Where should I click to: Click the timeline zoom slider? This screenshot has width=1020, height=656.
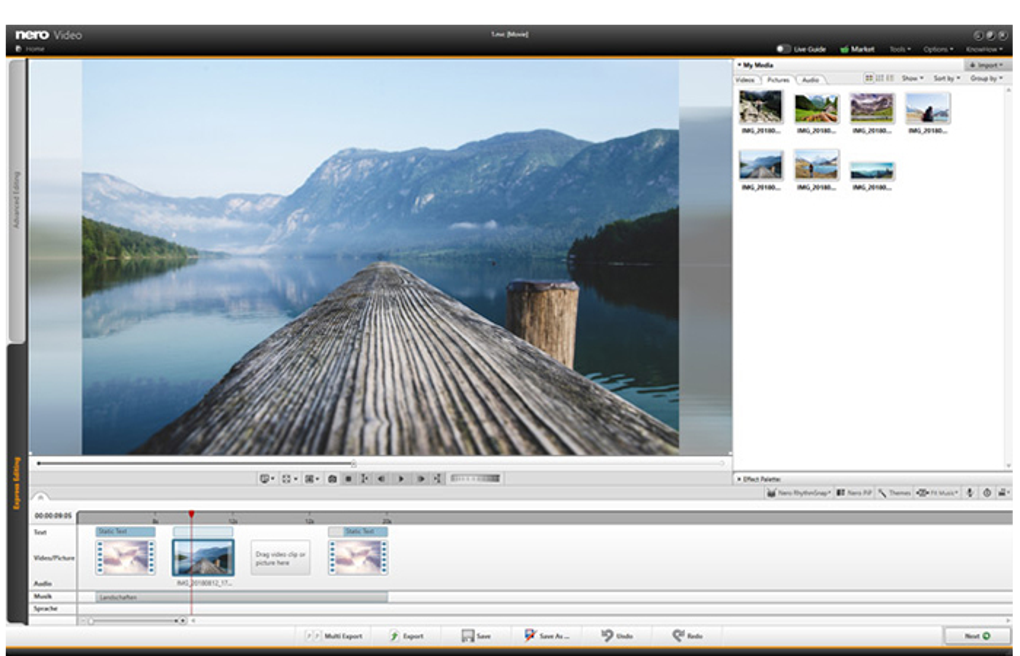point(135,621)
